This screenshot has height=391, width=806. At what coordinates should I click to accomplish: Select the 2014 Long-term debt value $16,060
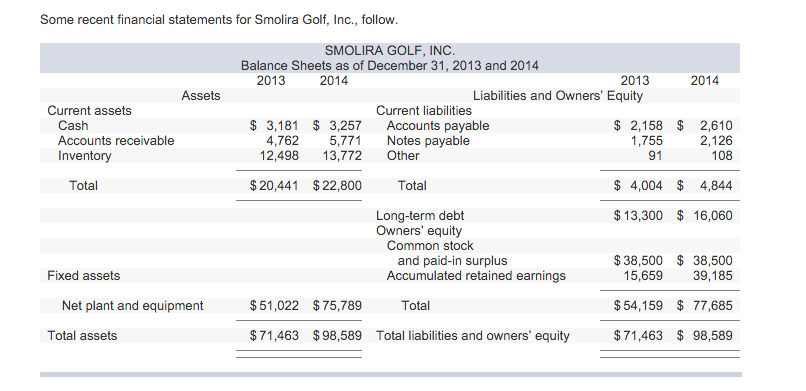705,216
